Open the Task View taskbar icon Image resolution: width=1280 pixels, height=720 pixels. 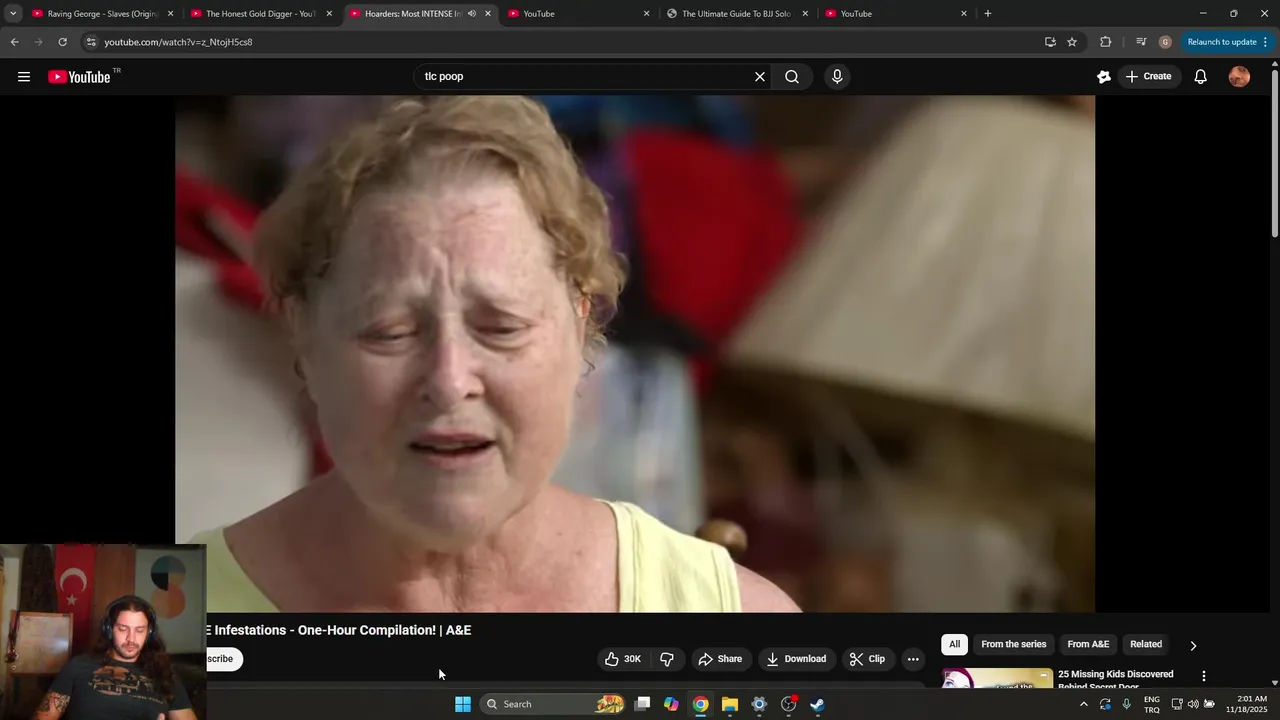click(642, 704)
